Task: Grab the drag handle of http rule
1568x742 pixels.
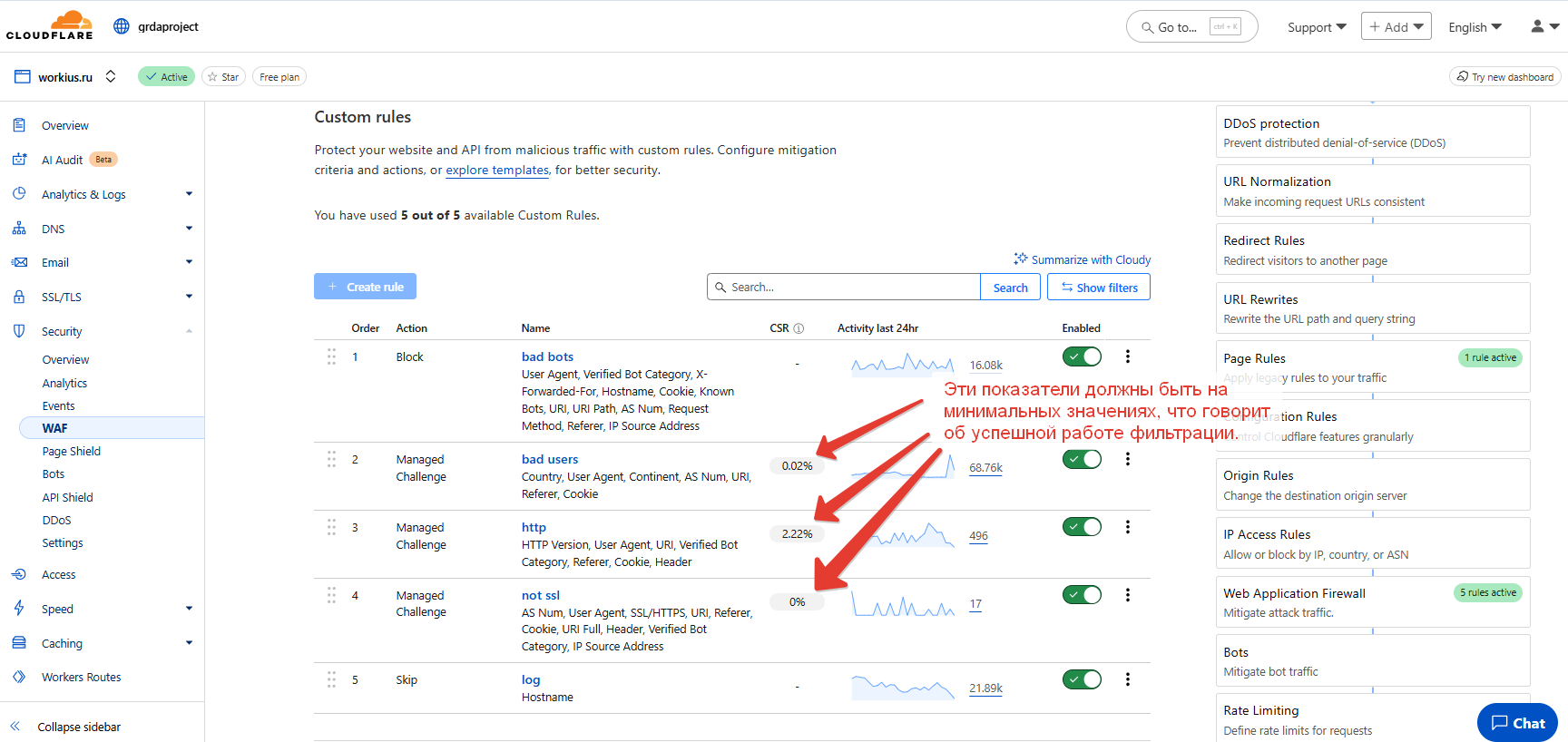Action: click(331, 527)
